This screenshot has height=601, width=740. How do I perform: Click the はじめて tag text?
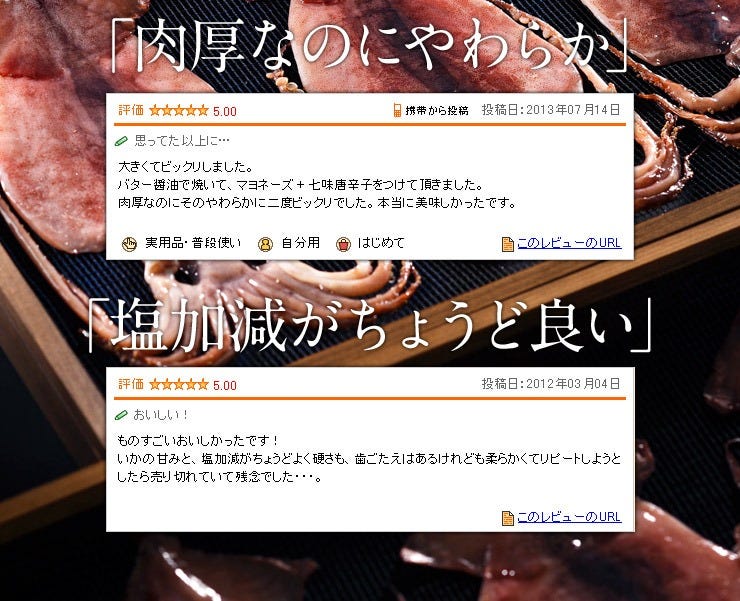tap(381, 243)
